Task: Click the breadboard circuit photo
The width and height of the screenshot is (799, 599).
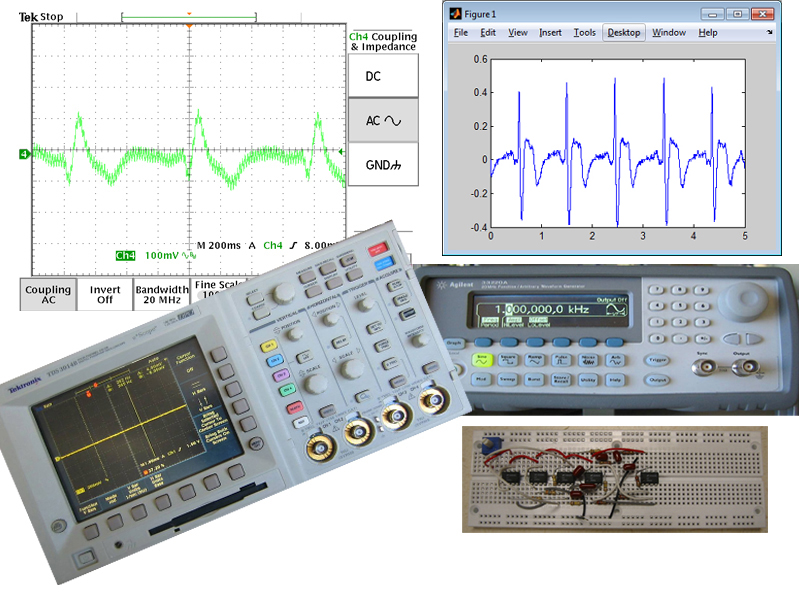Action: [626, 479]
